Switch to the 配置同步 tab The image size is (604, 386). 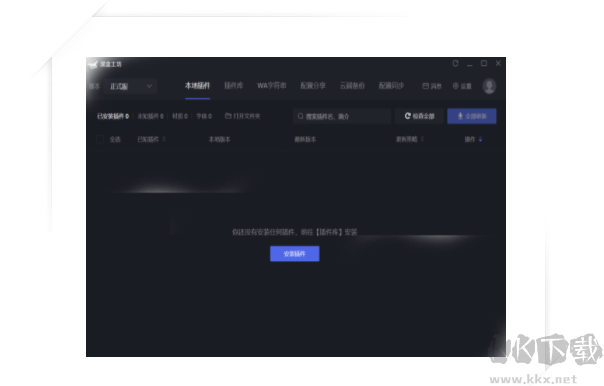coord(391,86)
